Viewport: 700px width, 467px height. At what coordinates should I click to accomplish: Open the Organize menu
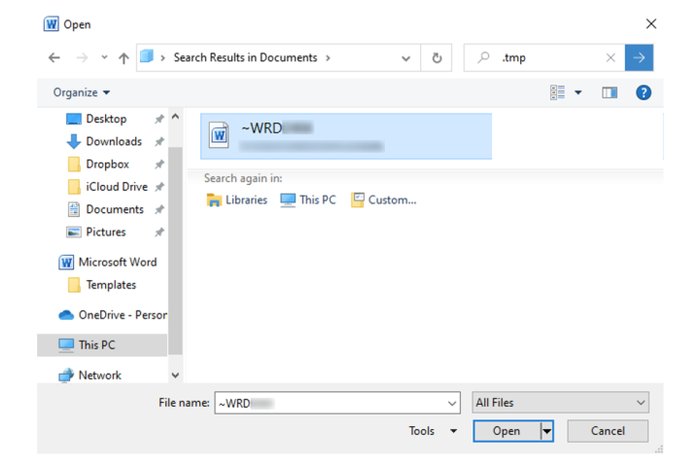[x=81, y=92]
